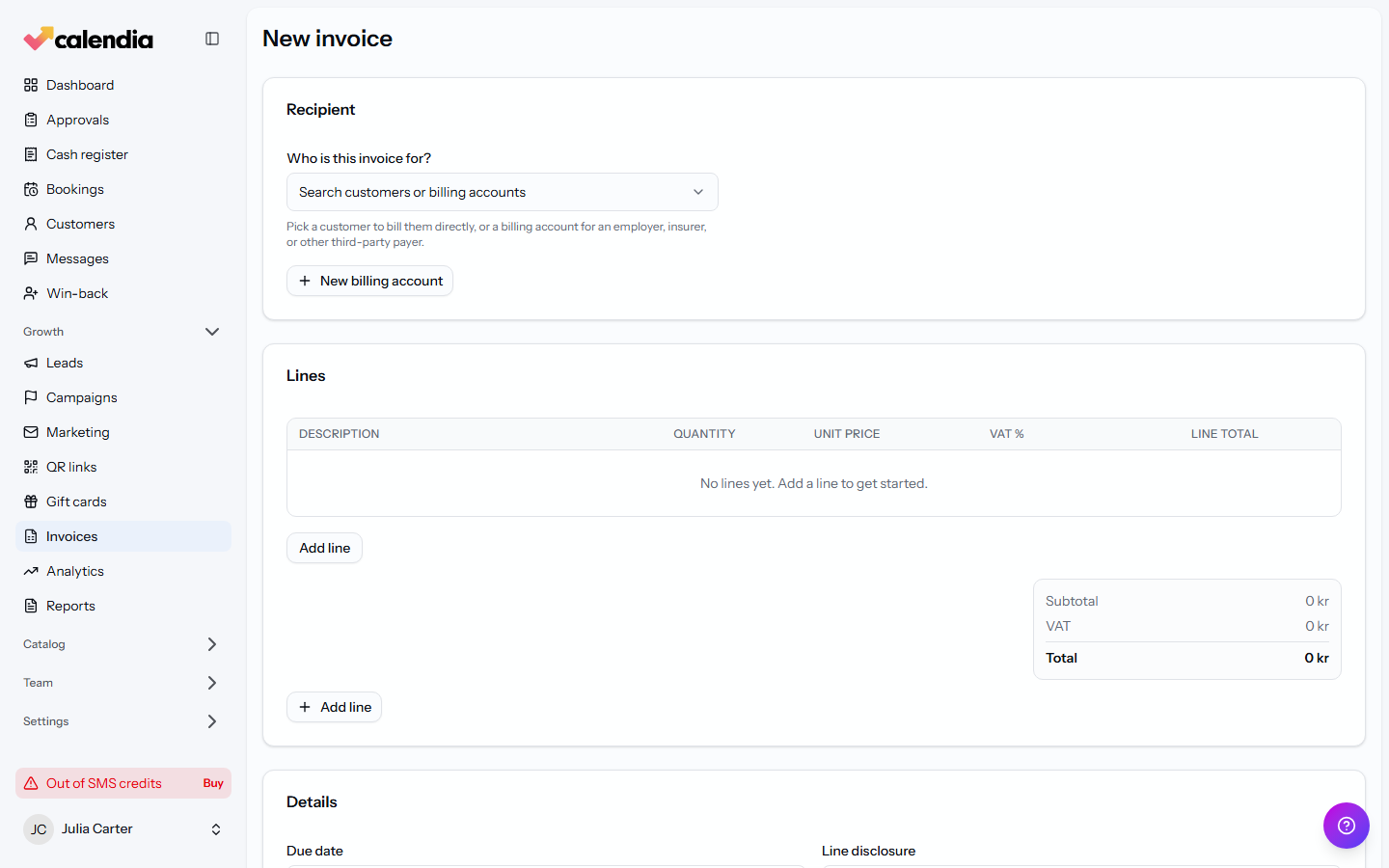Expand the Team section

pos(212,683)
